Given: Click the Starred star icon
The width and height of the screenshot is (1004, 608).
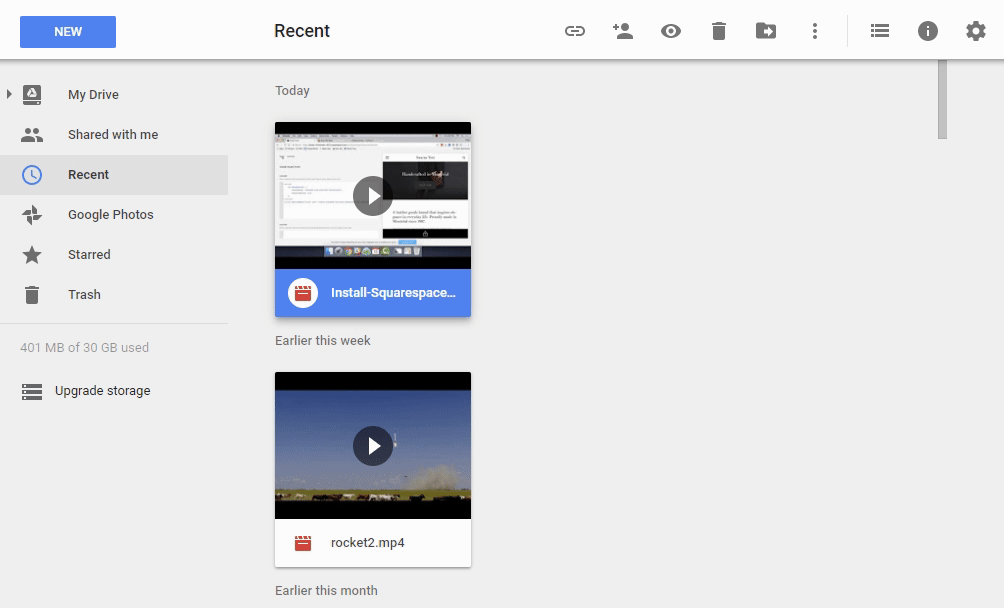Looking at the screenshot, I should tap(32, 255).
